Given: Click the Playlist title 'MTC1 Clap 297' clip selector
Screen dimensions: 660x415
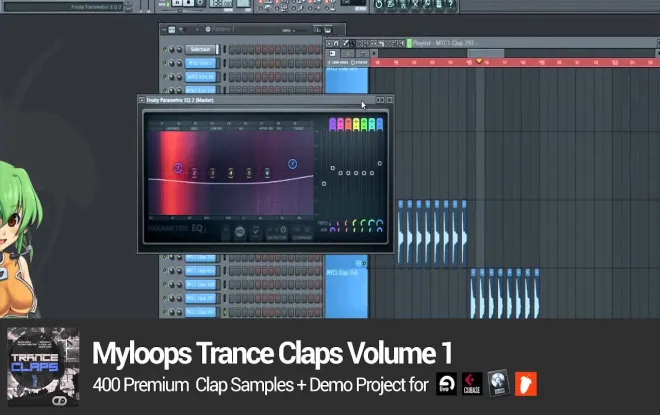Looking at the screenshot, I should [x=443, y=43].
